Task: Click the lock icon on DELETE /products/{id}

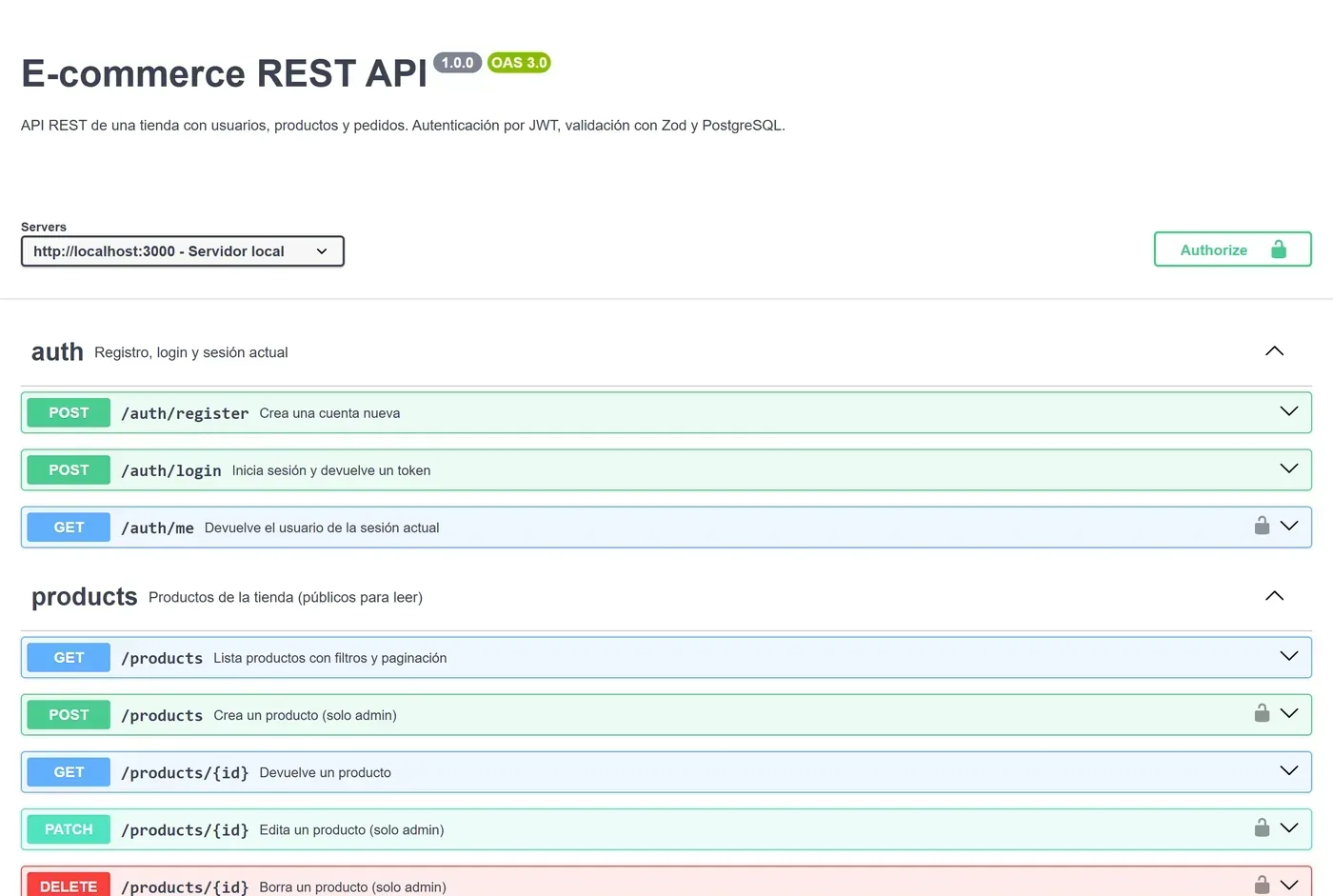Action: click(x=1262, y=885)
